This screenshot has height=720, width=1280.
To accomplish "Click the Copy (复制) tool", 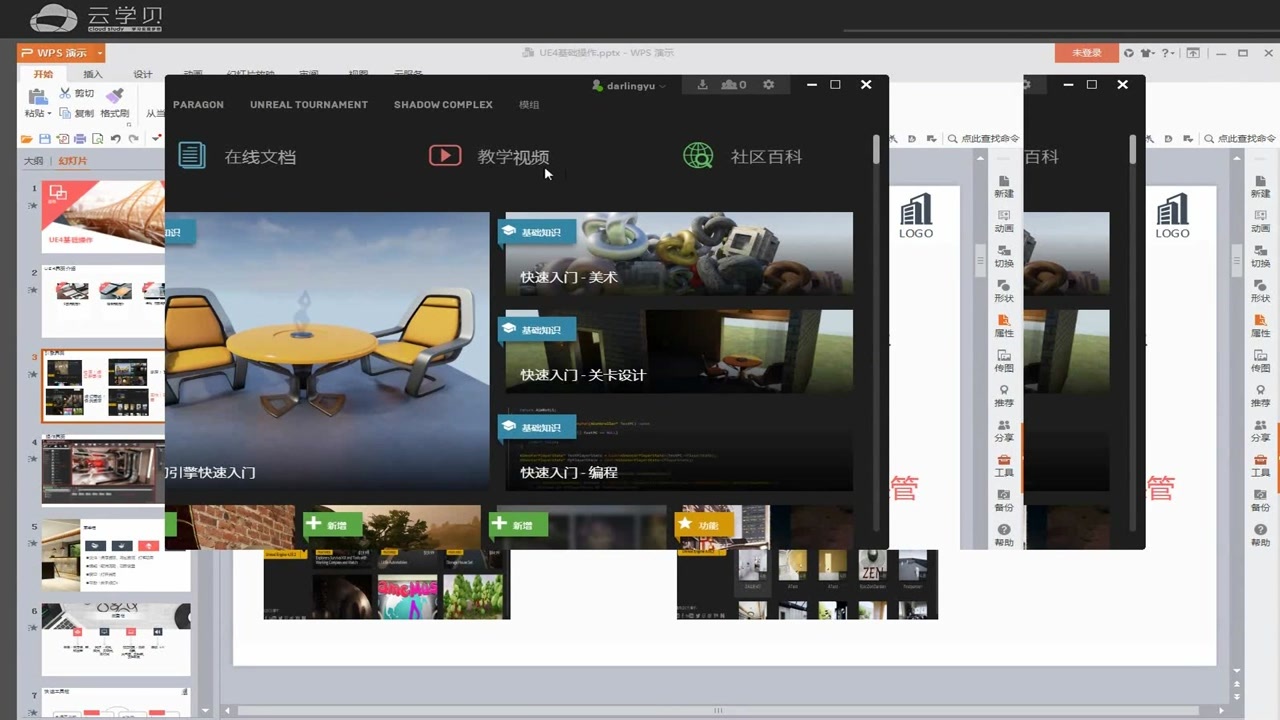I will [77, 113].
